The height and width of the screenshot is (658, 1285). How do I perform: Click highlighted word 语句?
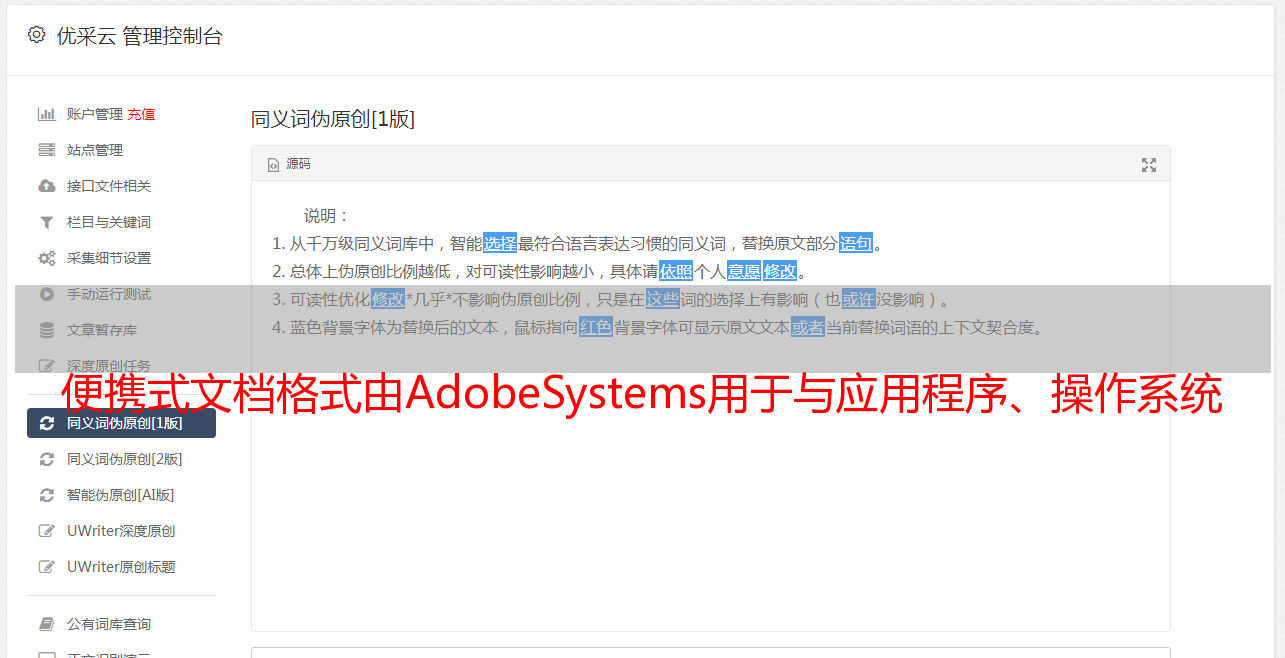[x=856, y=243]
